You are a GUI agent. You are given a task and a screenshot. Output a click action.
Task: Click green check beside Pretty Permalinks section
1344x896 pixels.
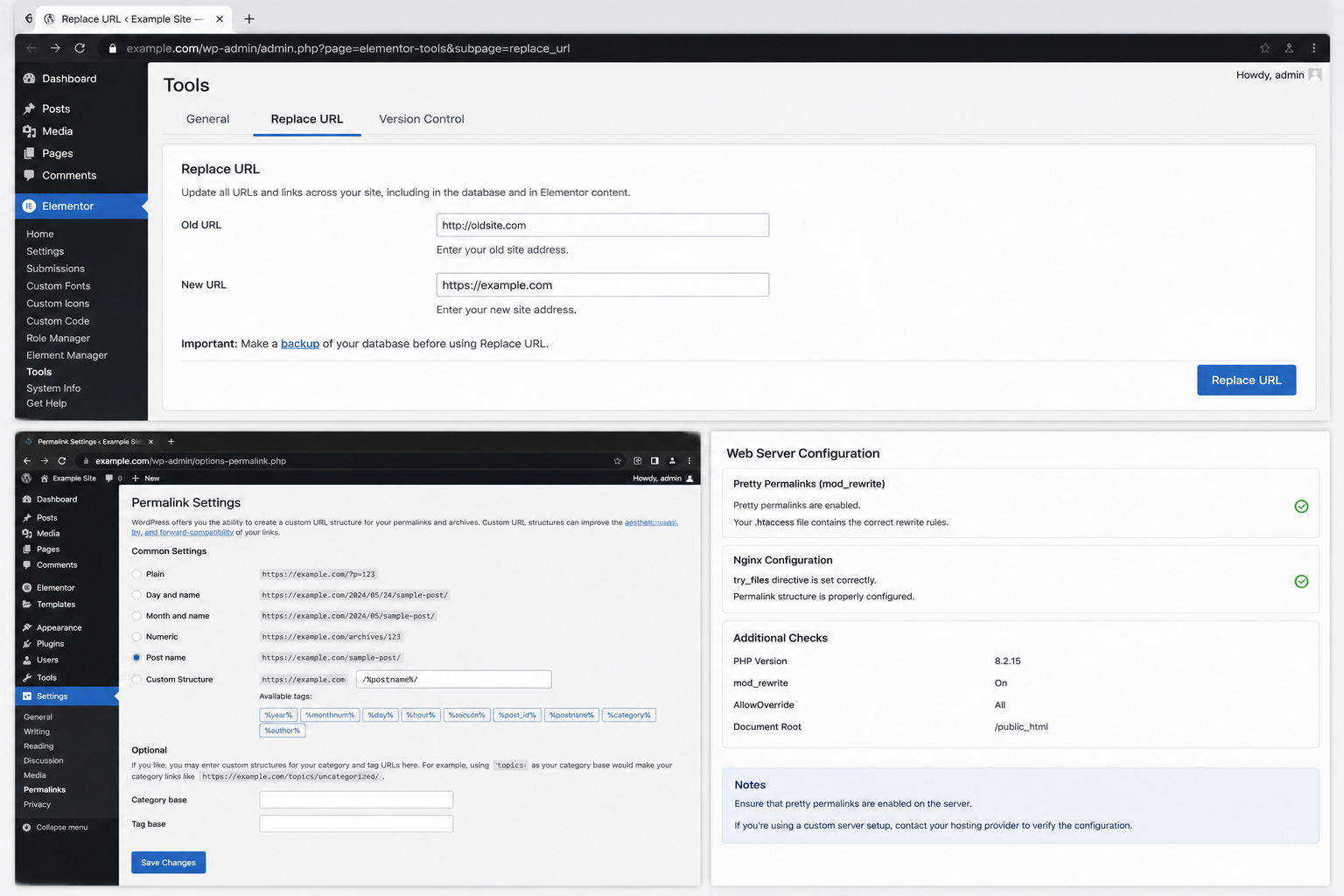point(1301,507)
